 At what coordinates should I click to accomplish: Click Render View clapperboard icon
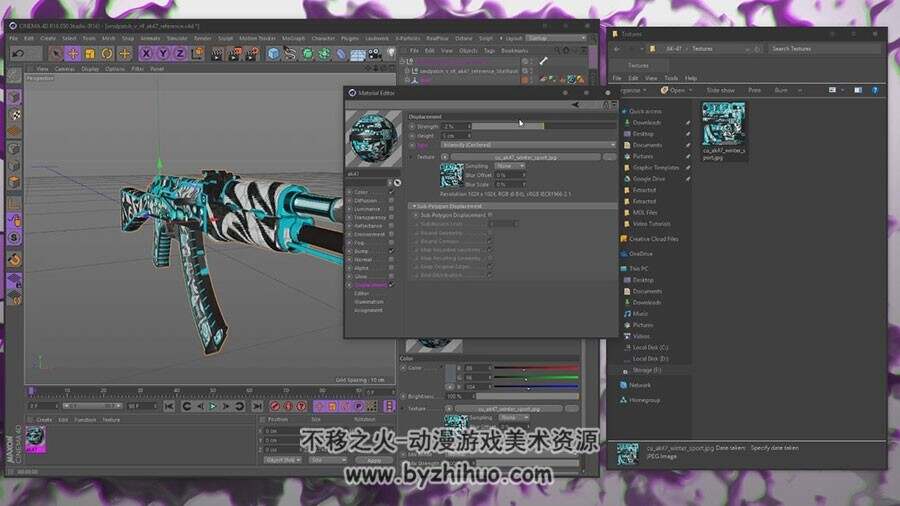[217, 54]
